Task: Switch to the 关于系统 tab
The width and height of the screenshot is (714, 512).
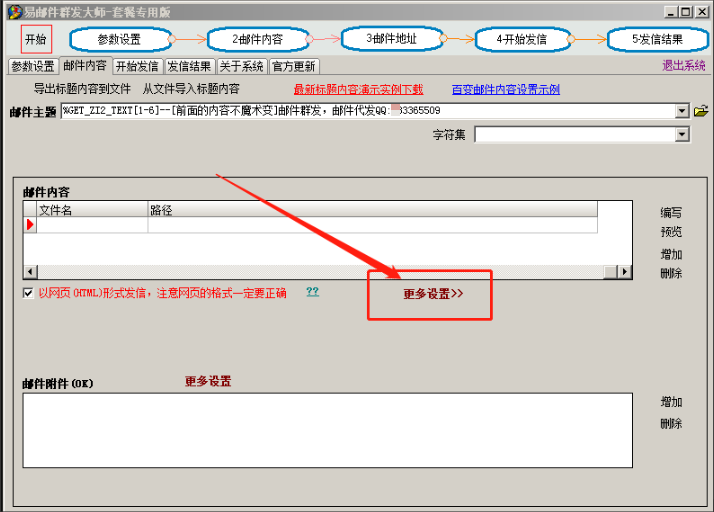Action: [x=242, y=67]
